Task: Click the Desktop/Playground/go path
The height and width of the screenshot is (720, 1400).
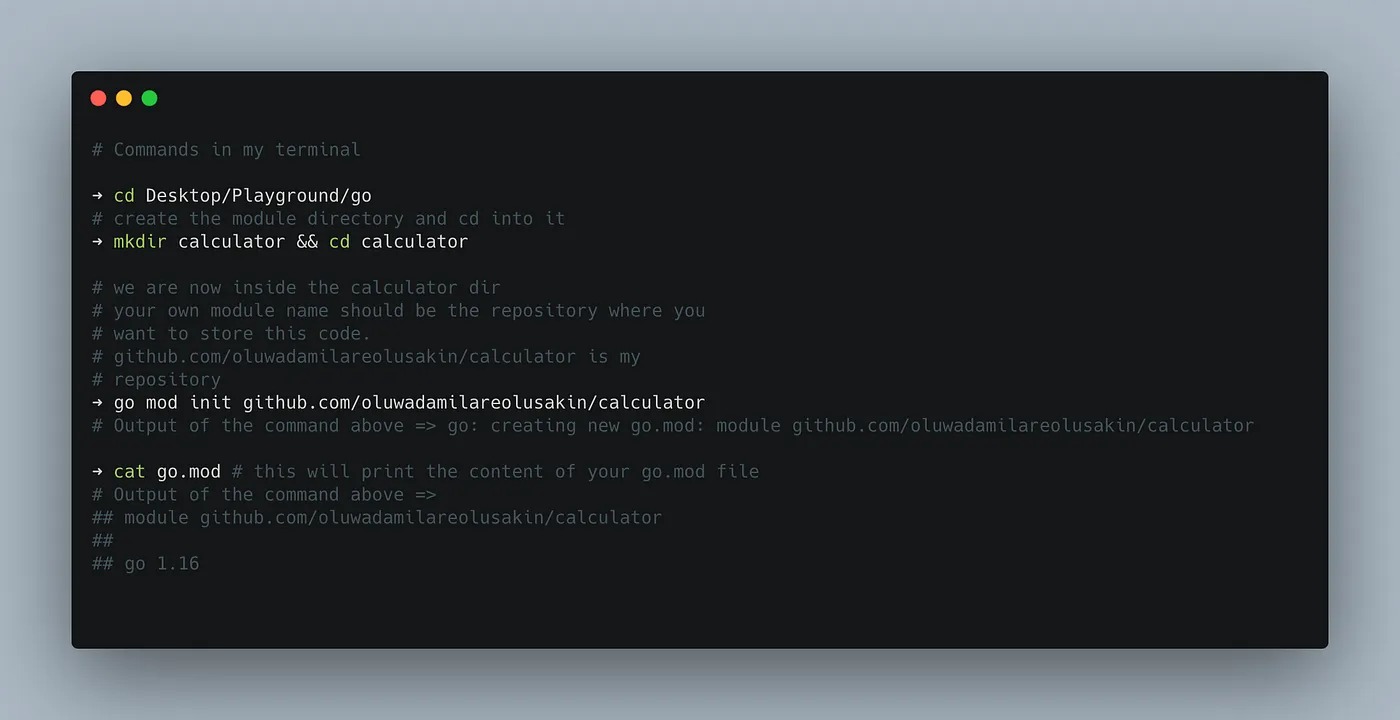Action: point(258,196)
